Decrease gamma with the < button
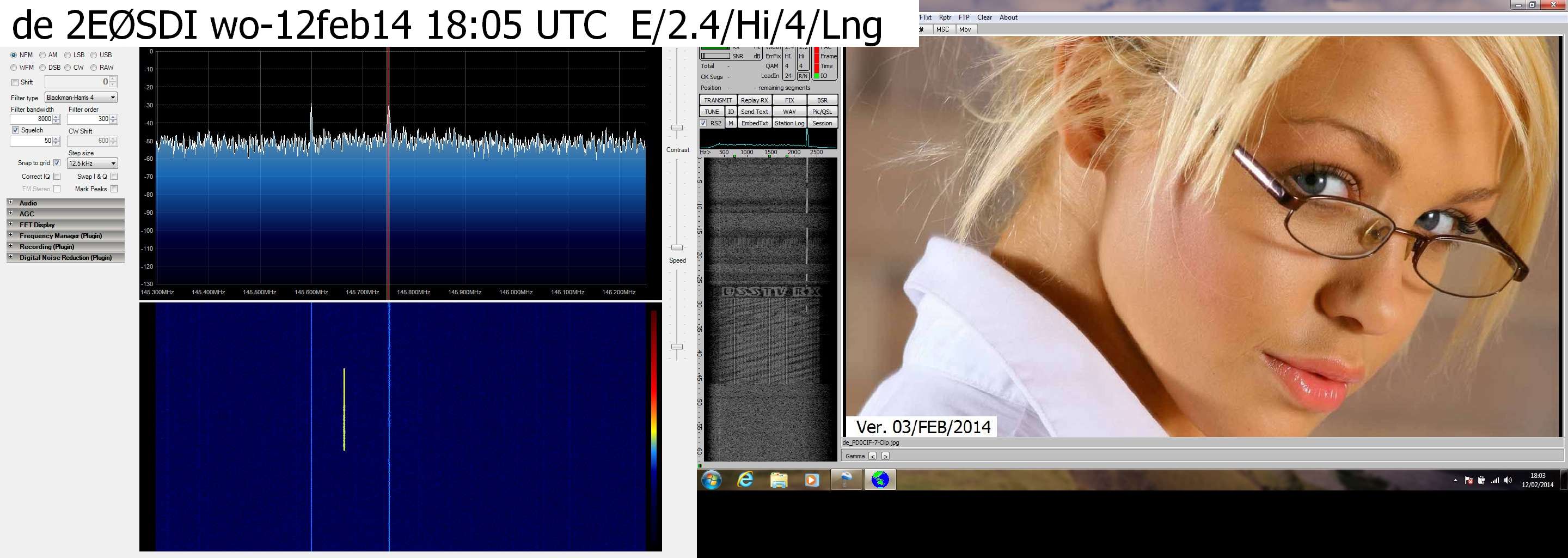Image resolution: width=1568 pixels, height=558 pixels. (x=872, y=456)
